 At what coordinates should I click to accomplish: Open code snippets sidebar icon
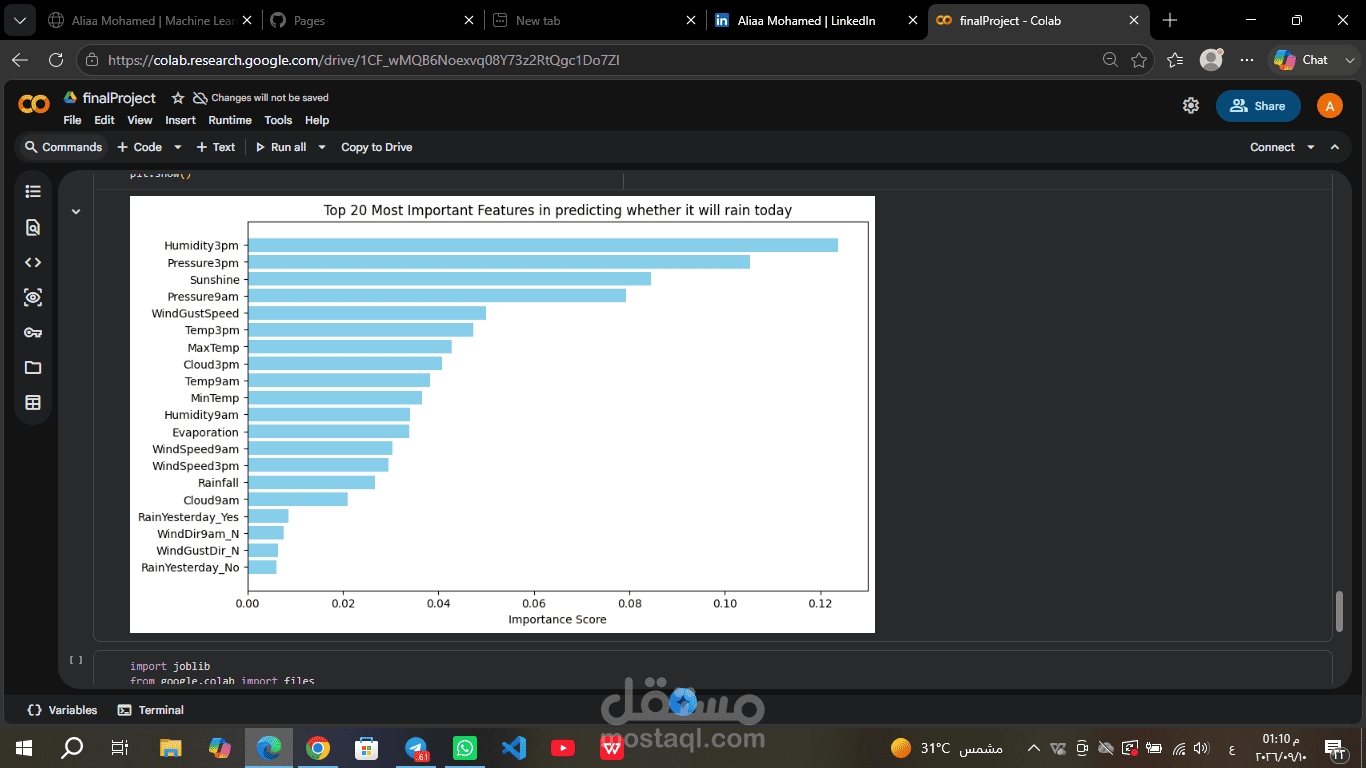pyautogui.click(x=33, y=262)
